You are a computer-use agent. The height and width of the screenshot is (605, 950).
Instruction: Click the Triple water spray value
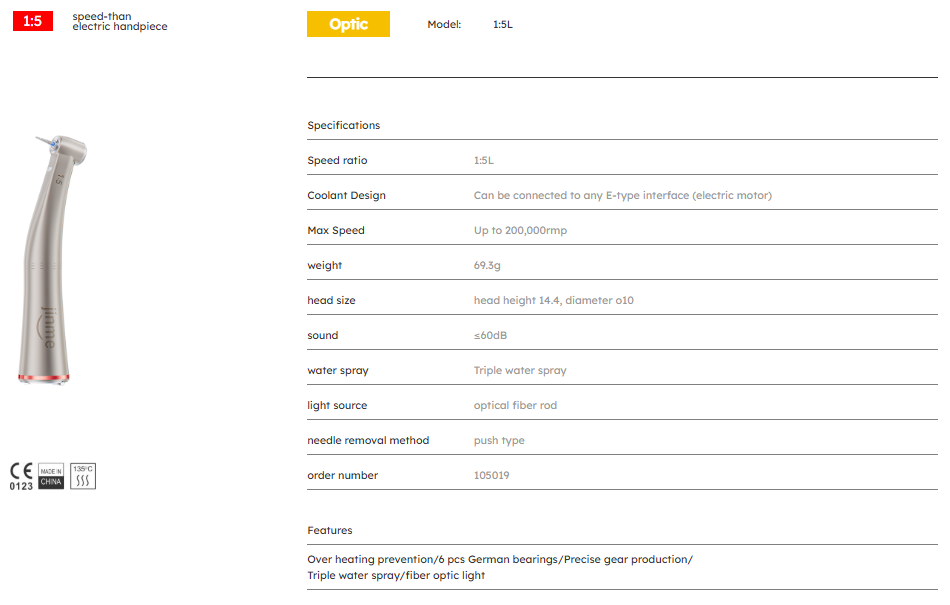[519, 370]
